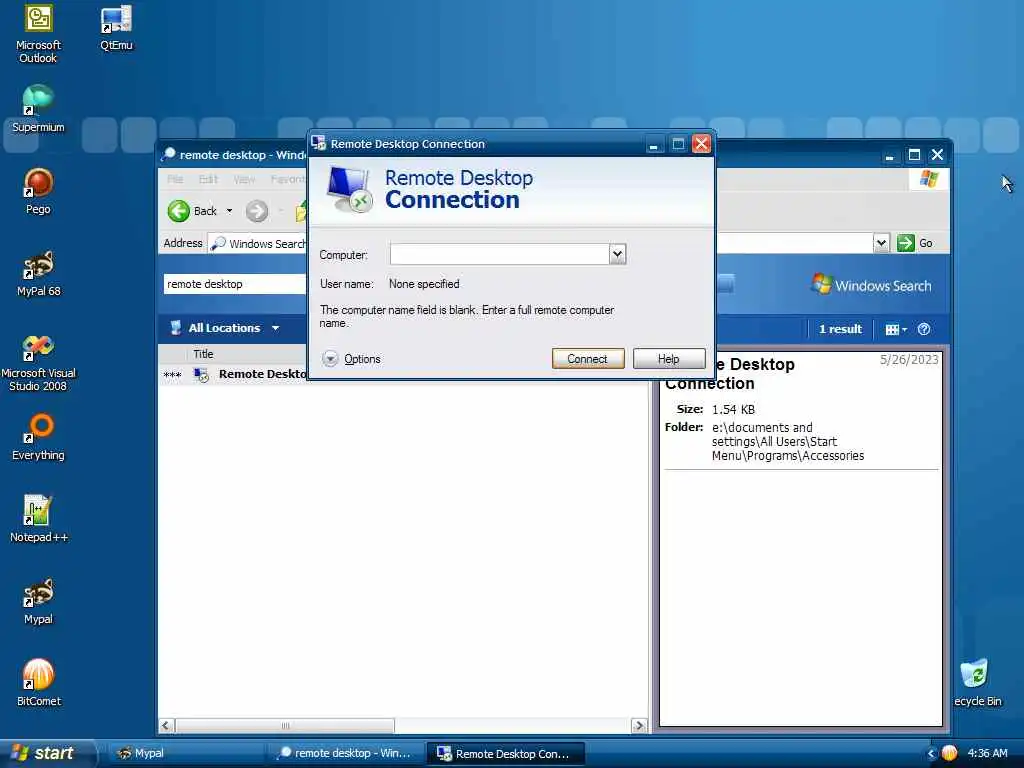This screenshot has height=768, width=1024.
Task: Open the Windows start button
Action: tap(46, 753)
